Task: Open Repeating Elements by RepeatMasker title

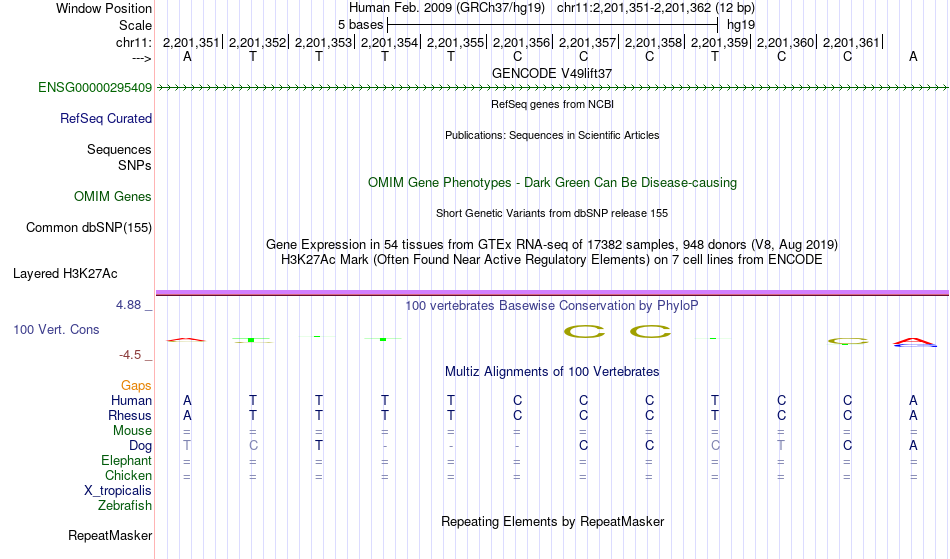Action: (553, 522)
